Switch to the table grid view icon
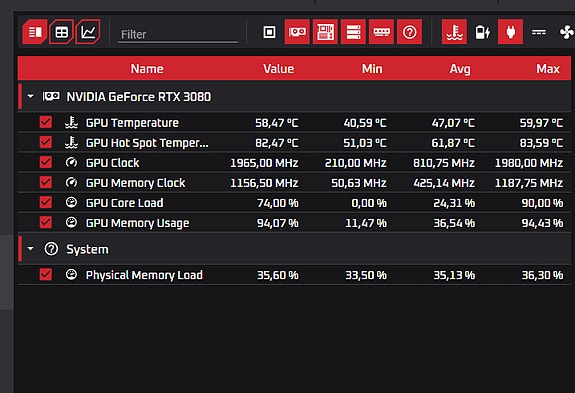 61,32
